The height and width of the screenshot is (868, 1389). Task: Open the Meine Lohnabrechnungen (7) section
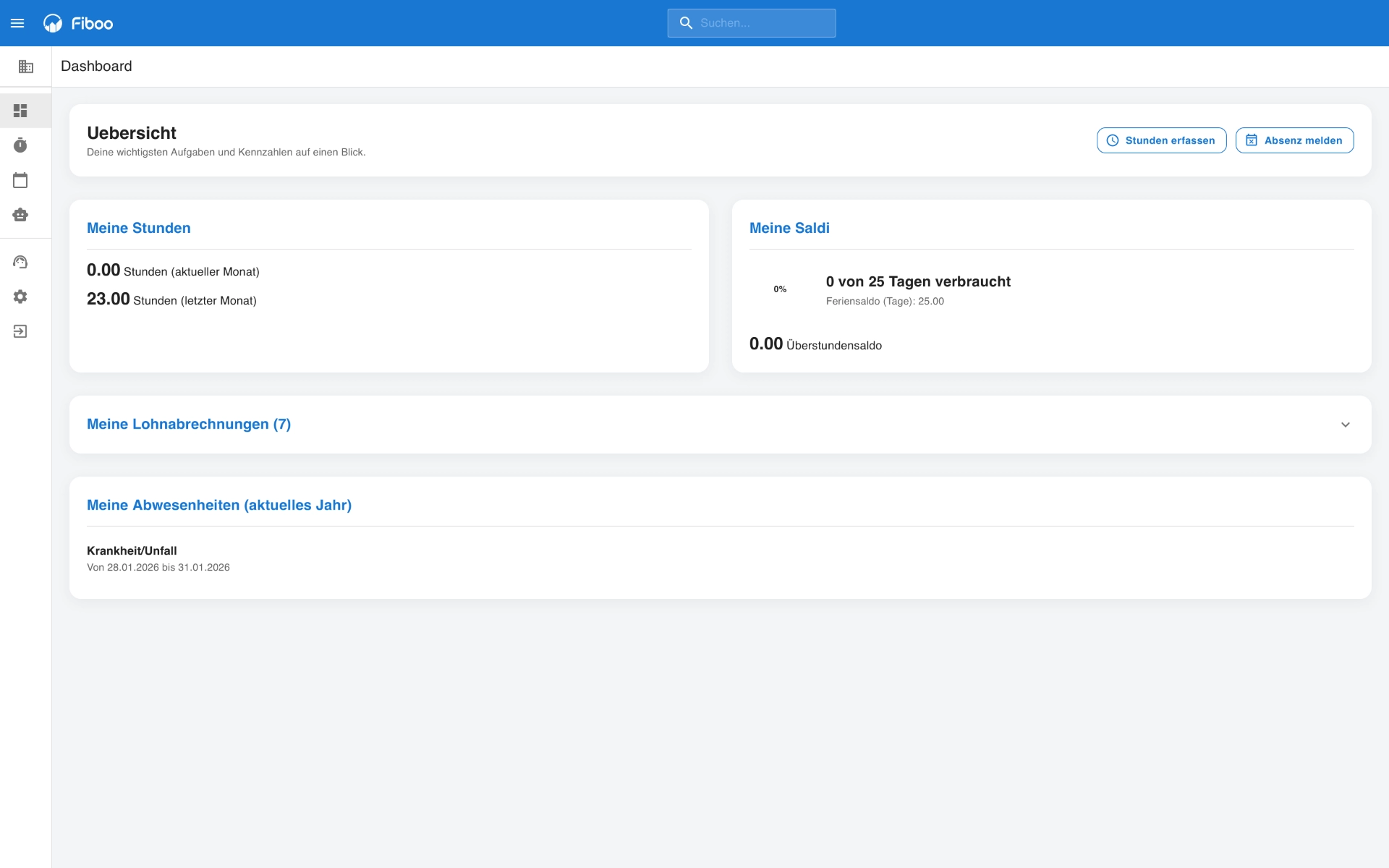tap(189, 425)
